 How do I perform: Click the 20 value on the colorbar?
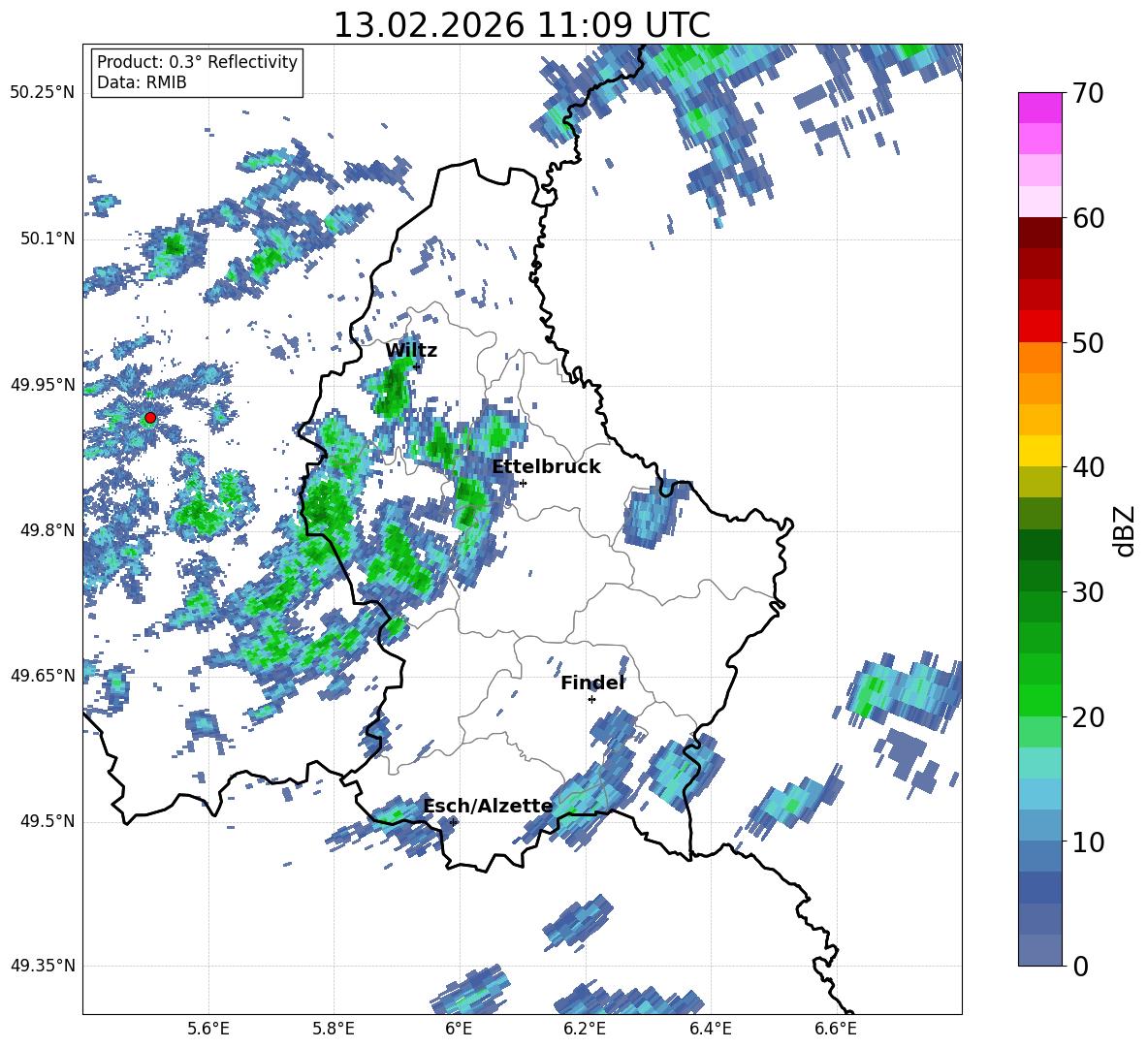click(1088, 717)
